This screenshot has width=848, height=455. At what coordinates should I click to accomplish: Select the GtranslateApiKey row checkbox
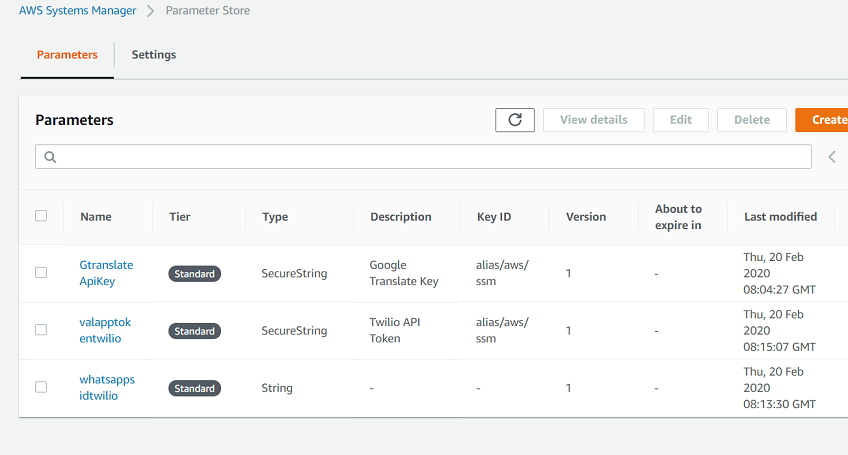[41, 272]
